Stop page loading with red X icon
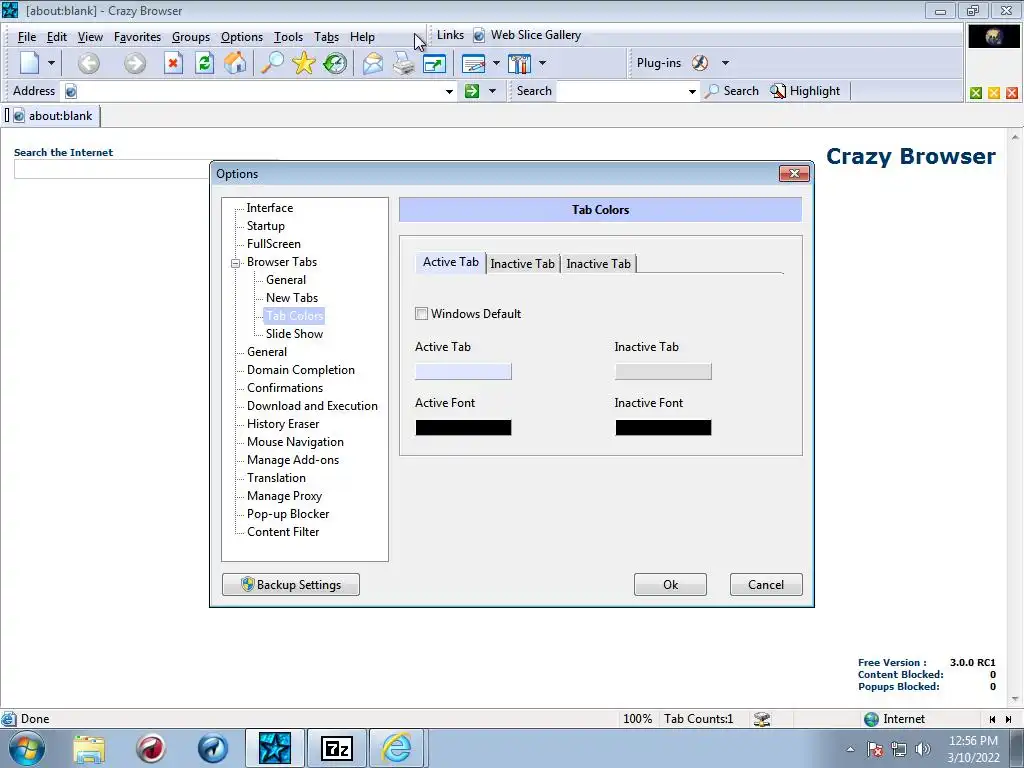 click(173, 63)
